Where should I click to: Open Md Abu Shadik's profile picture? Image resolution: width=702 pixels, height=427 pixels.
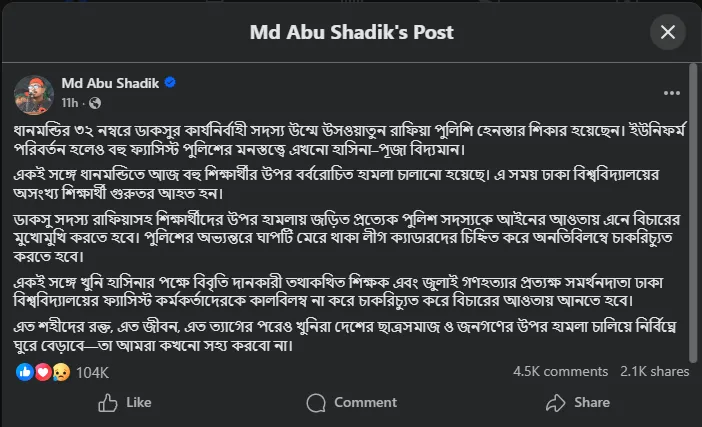tap(33, 92)
